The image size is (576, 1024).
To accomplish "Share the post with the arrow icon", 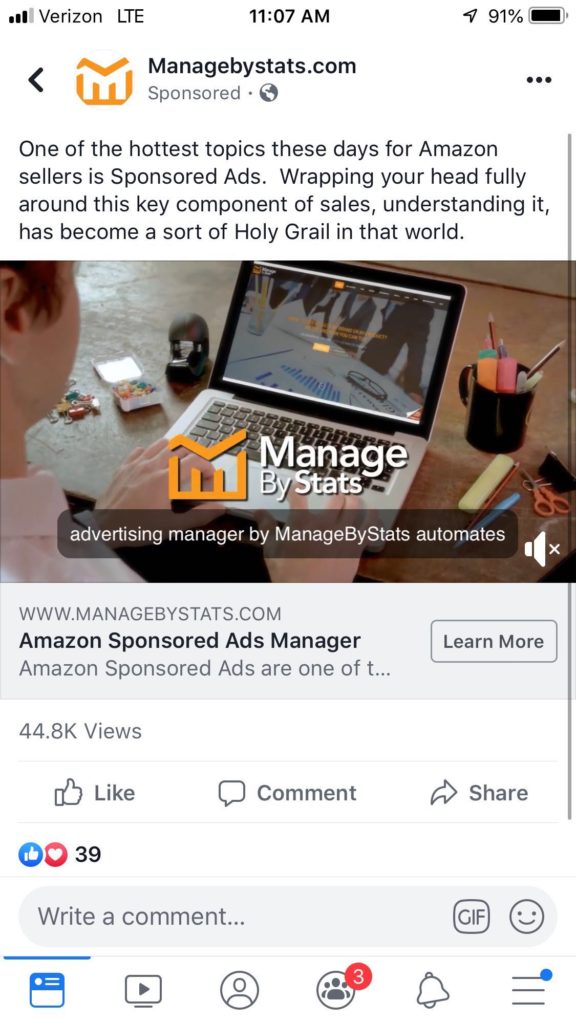I will coord(479,793).
